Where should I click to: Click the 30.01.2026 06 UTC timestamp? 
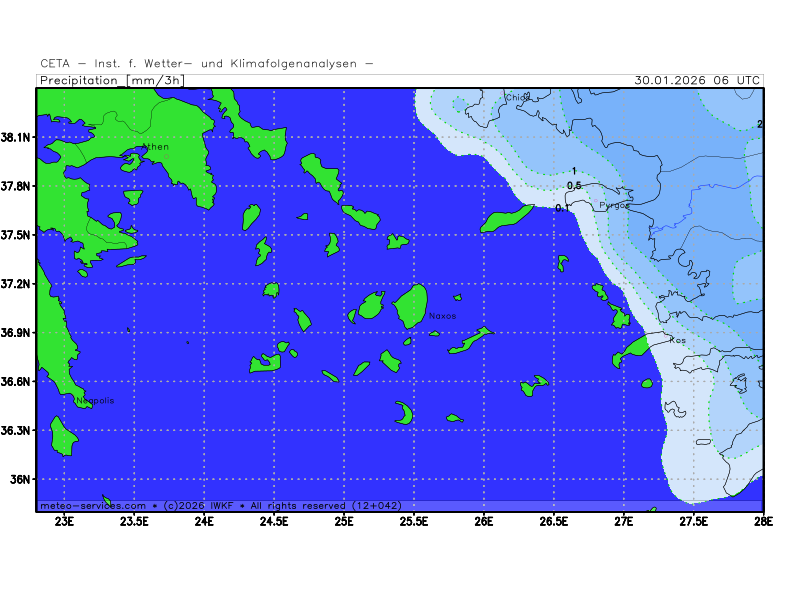pos(697,80)
